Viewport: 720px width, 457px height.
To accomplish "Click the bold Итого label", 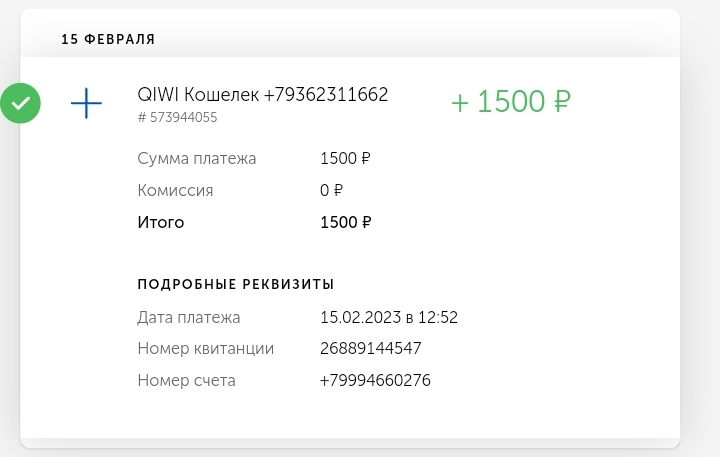I will coord(161,222).
